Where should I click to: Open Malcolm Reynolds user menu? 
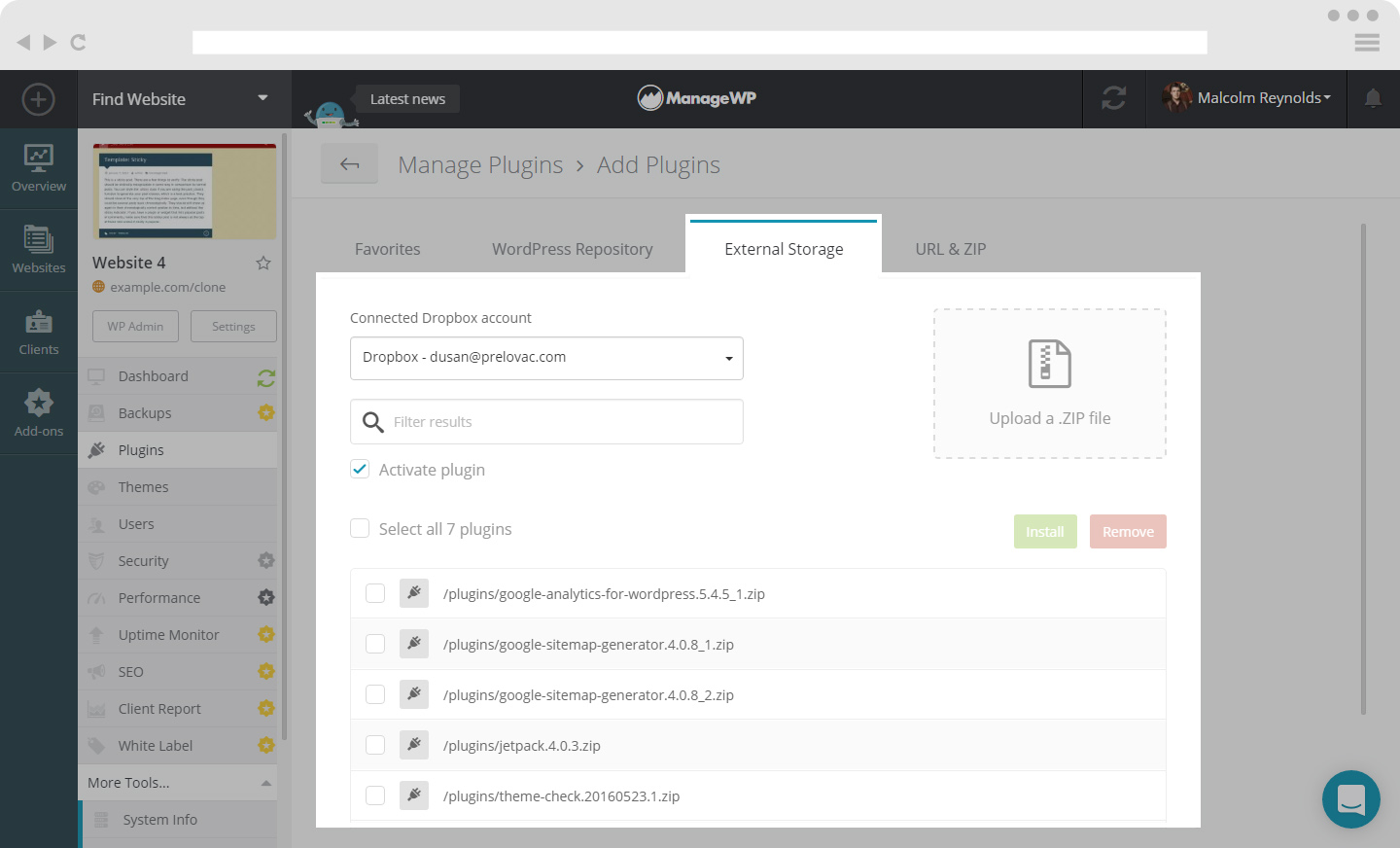coord(1246,98)
